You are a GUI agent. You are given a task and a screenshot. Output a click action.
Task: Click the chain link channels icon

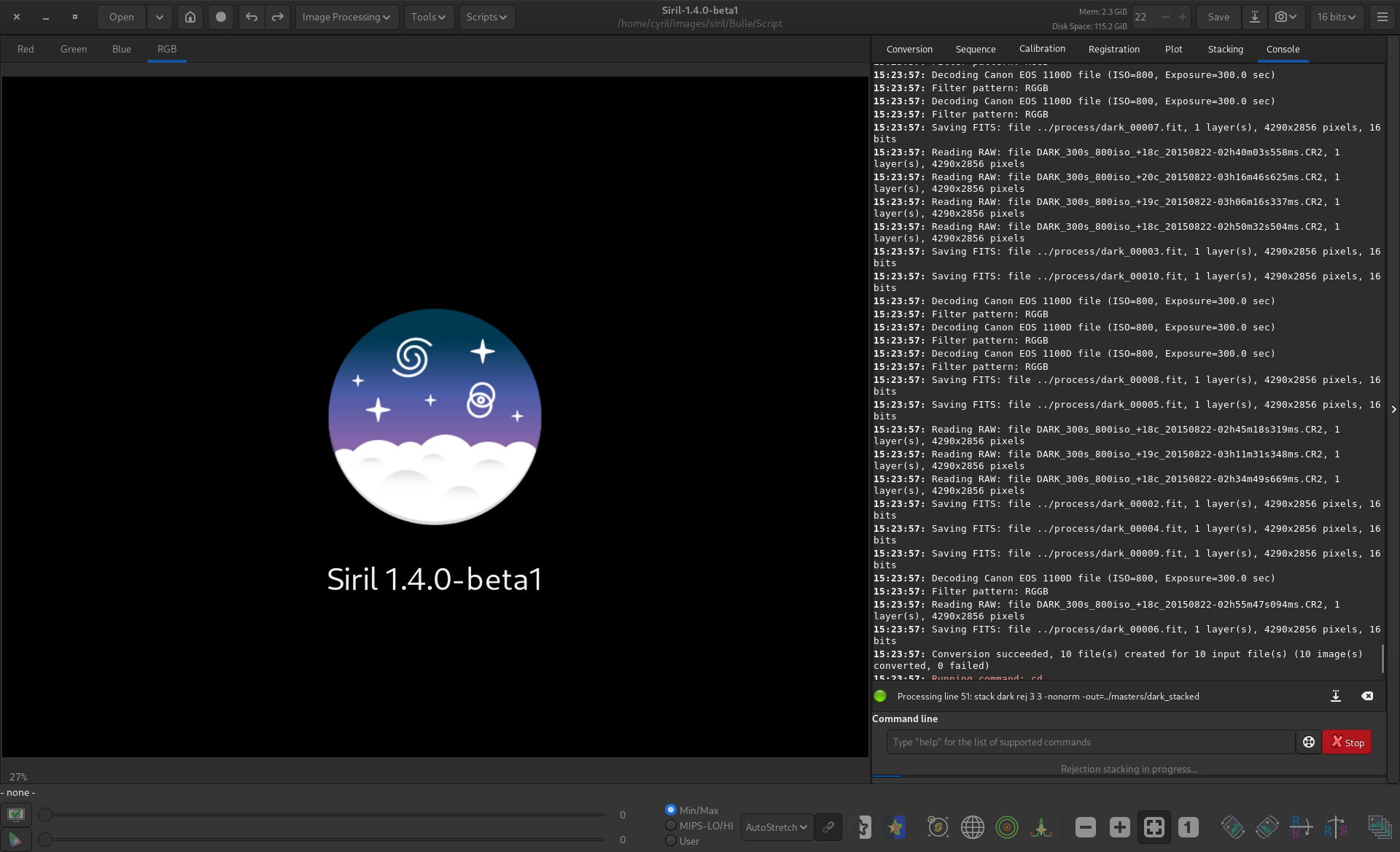[829, 826]
